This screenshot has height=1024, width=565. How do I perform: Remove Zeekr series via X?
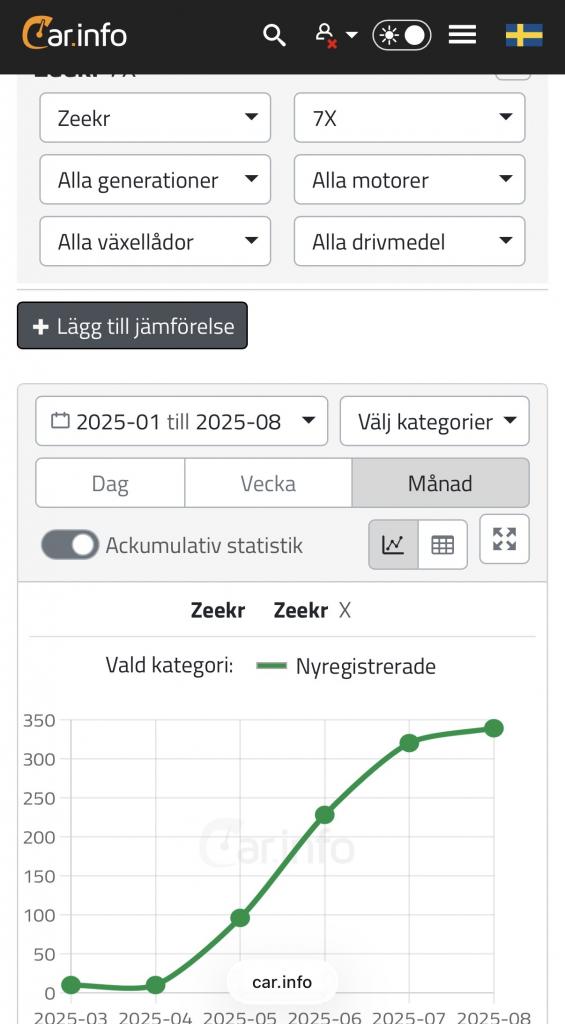click(x=345, y=611)
